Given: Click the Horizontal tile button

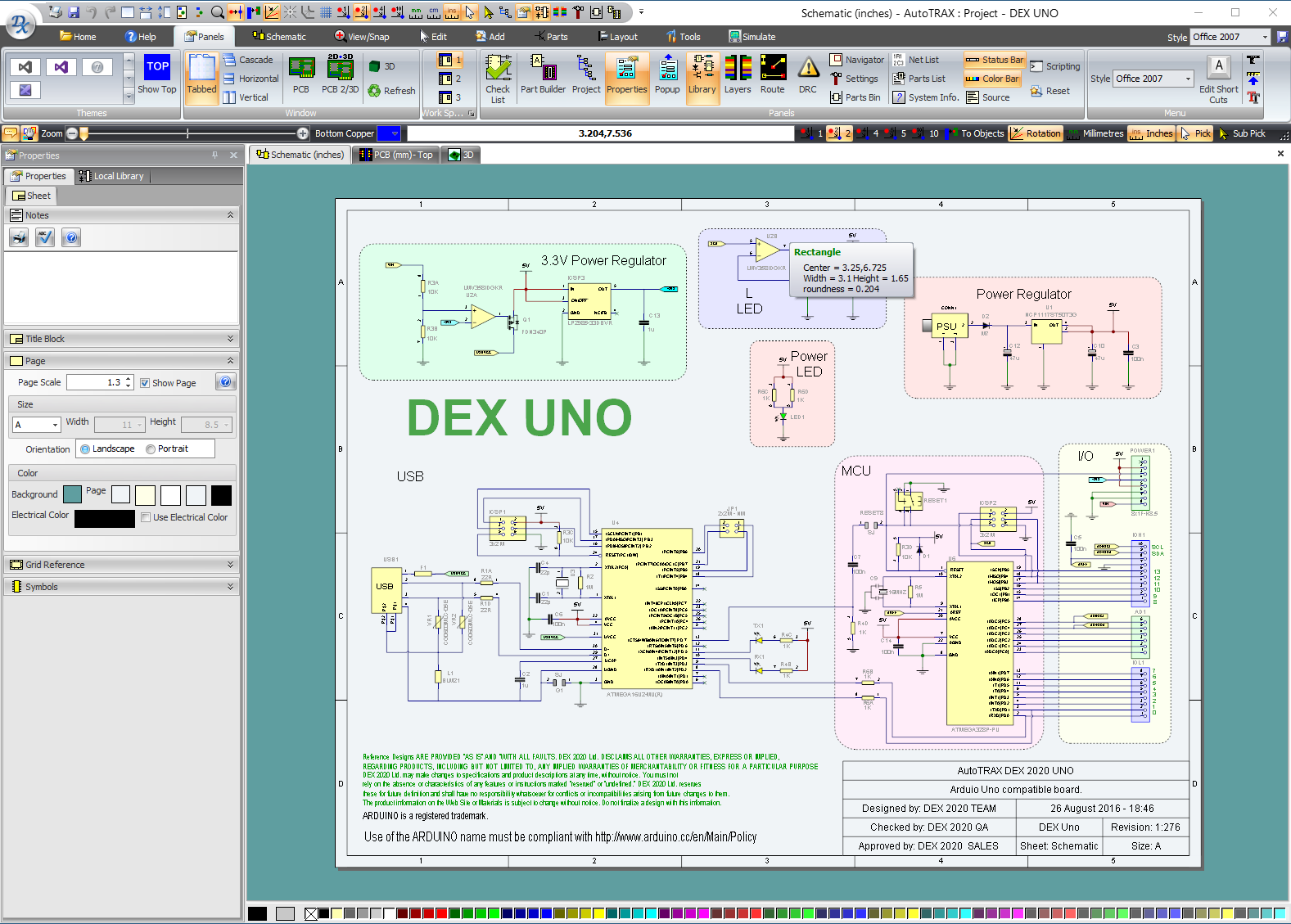Looking at the screenshot, I should pos(251,79).
